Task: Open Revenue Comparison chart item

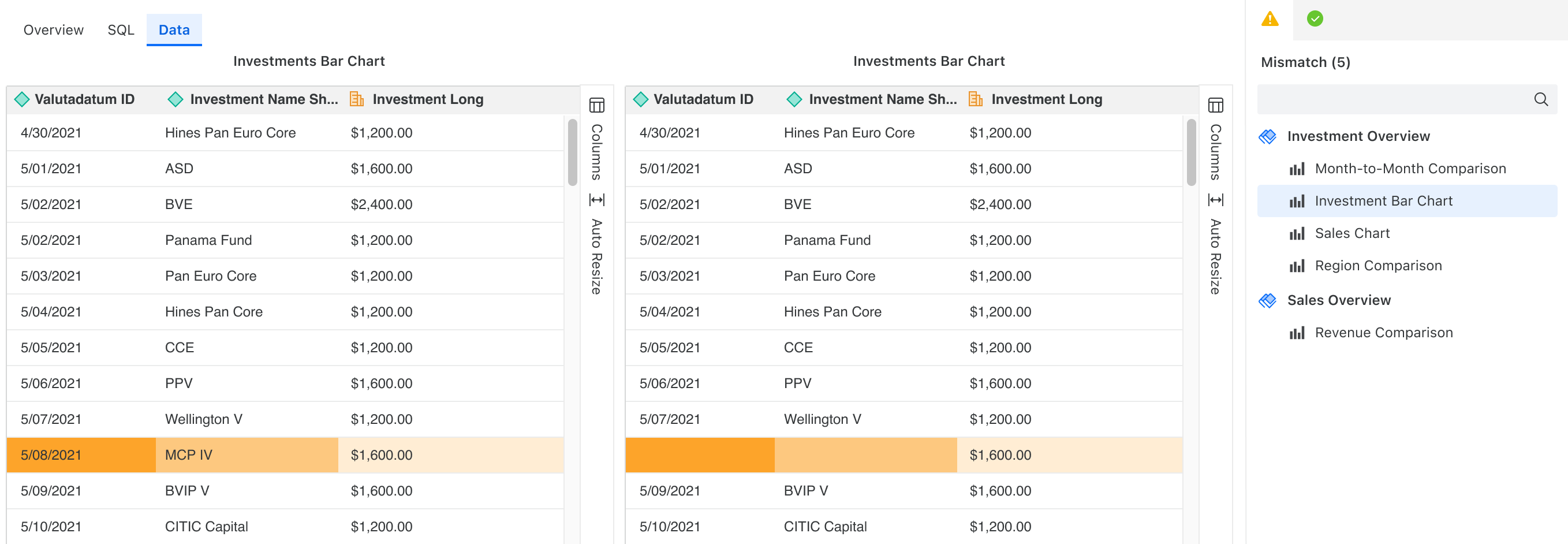Action: [x=1383, y=333]
